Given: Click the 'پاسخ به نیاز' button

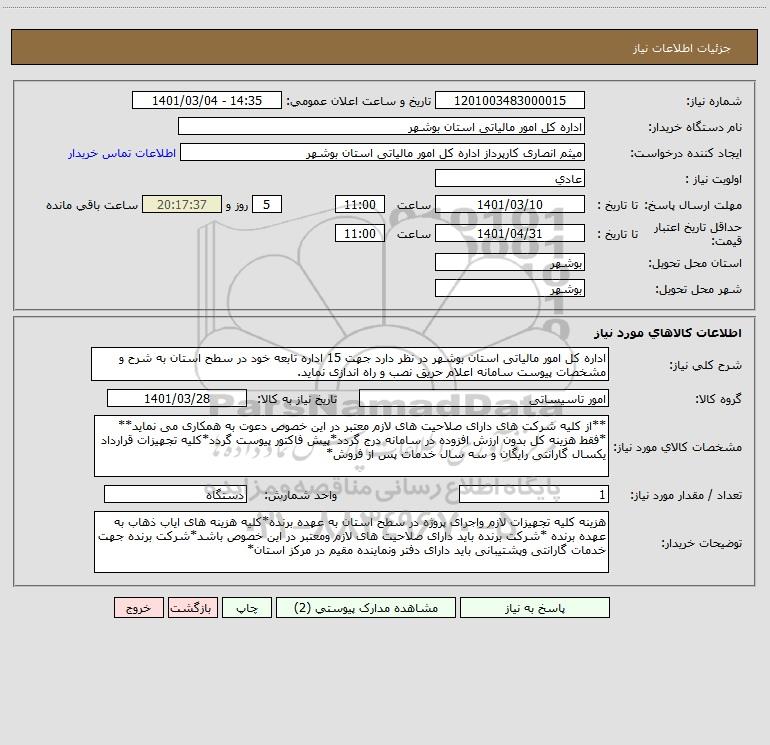Looking at the screenshot, I should click(x=535, y=608).
